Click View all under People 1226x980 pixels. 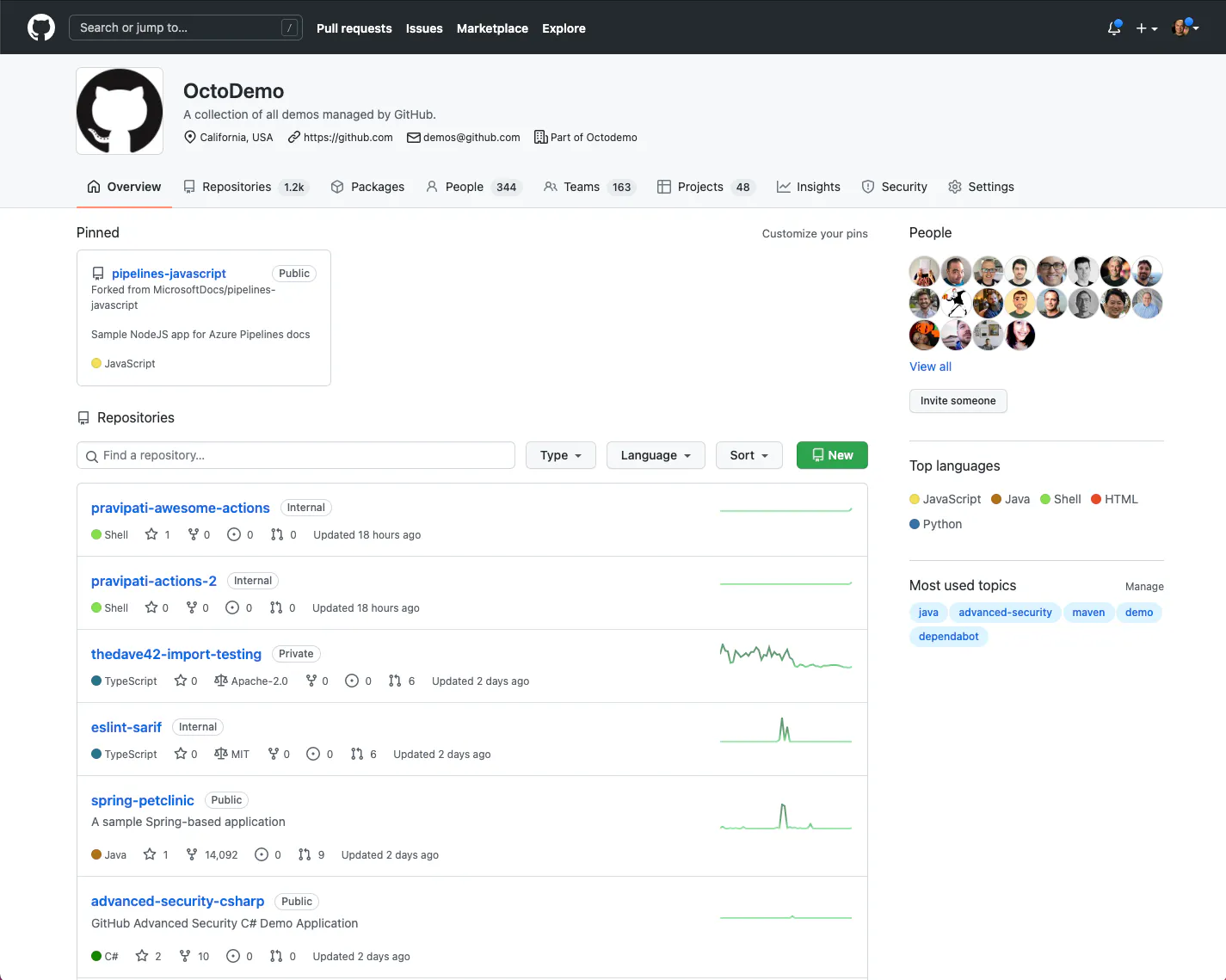930,367
